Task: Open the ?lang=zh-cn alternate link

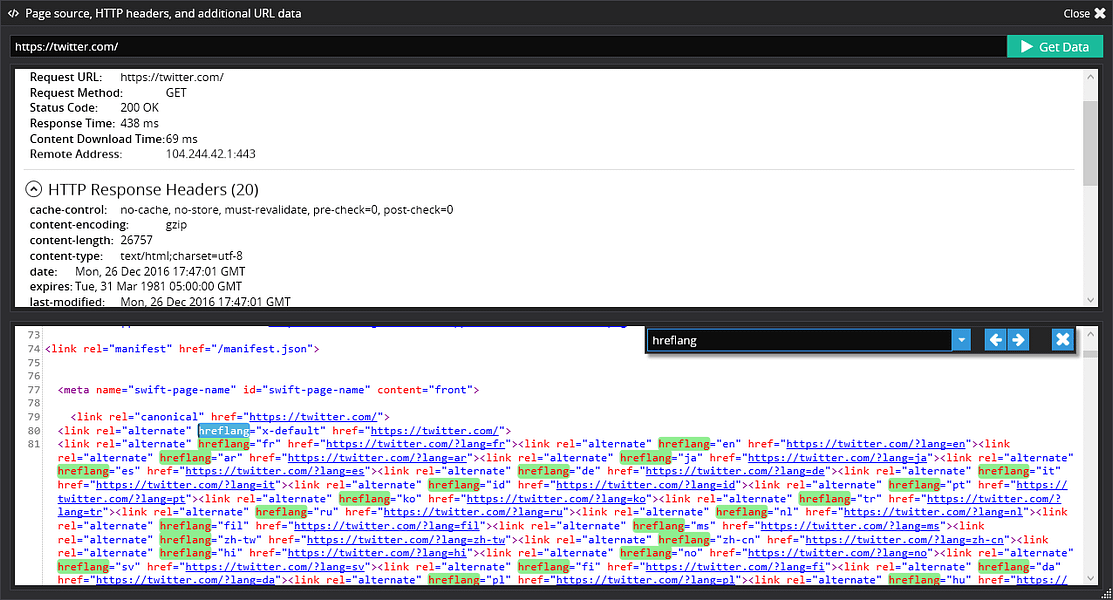Action: pyautogui.click(x=904, y=540)
